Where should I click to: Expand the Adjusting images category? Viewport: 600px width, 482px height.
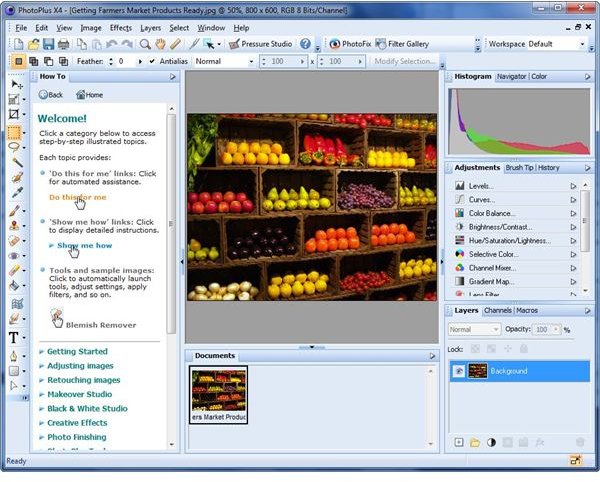coord(80,366)
